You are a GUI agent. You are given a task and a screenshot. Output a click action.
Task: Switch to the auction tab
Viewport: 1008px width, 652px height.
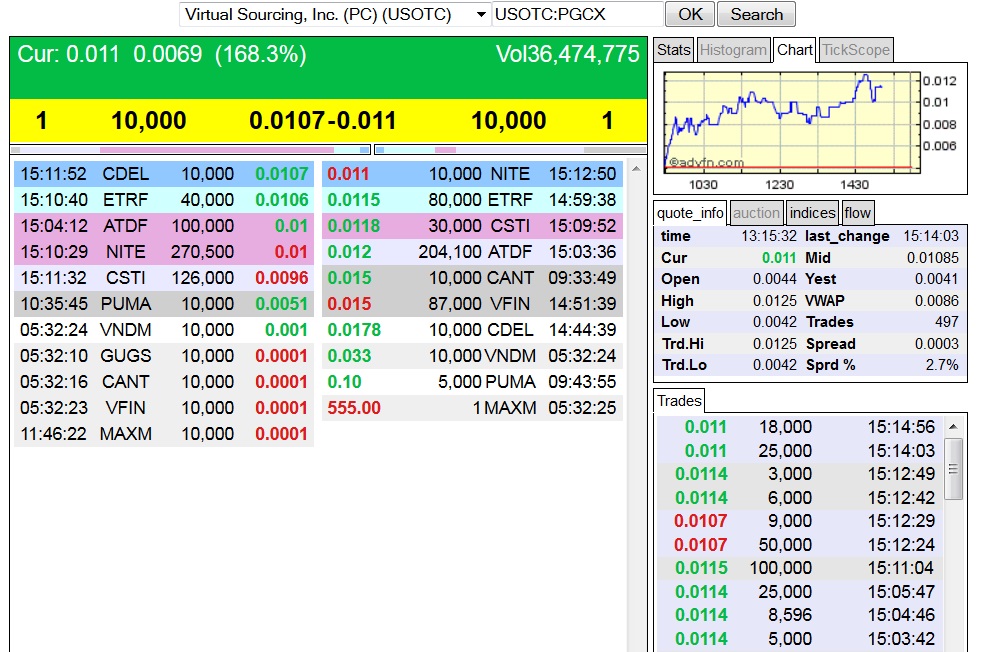coord(757,212)
